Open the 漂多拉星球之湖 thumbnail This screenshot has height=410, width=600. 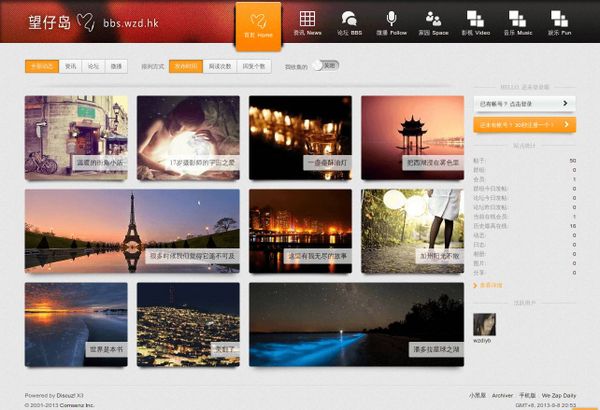click(x=357, y=325)
